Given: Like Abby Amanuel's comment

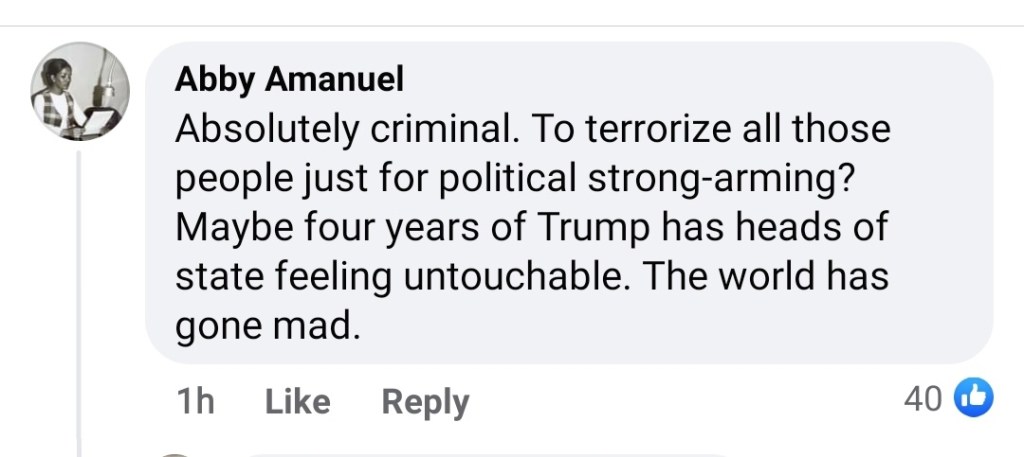Looking at the screenshot, I should [297, 401].
